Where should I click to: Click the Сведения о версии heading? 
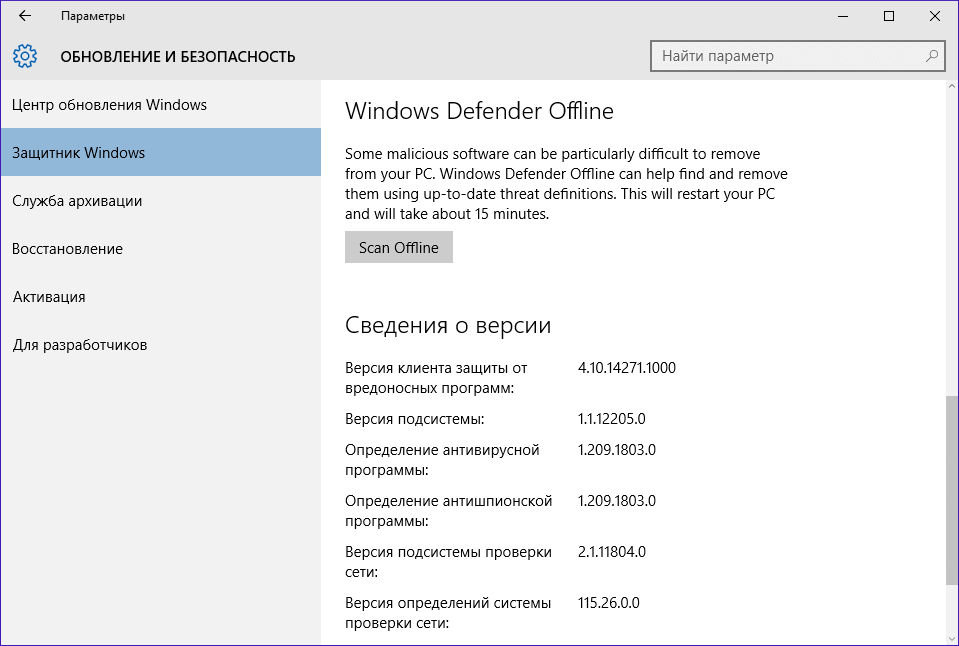(448, 324)
